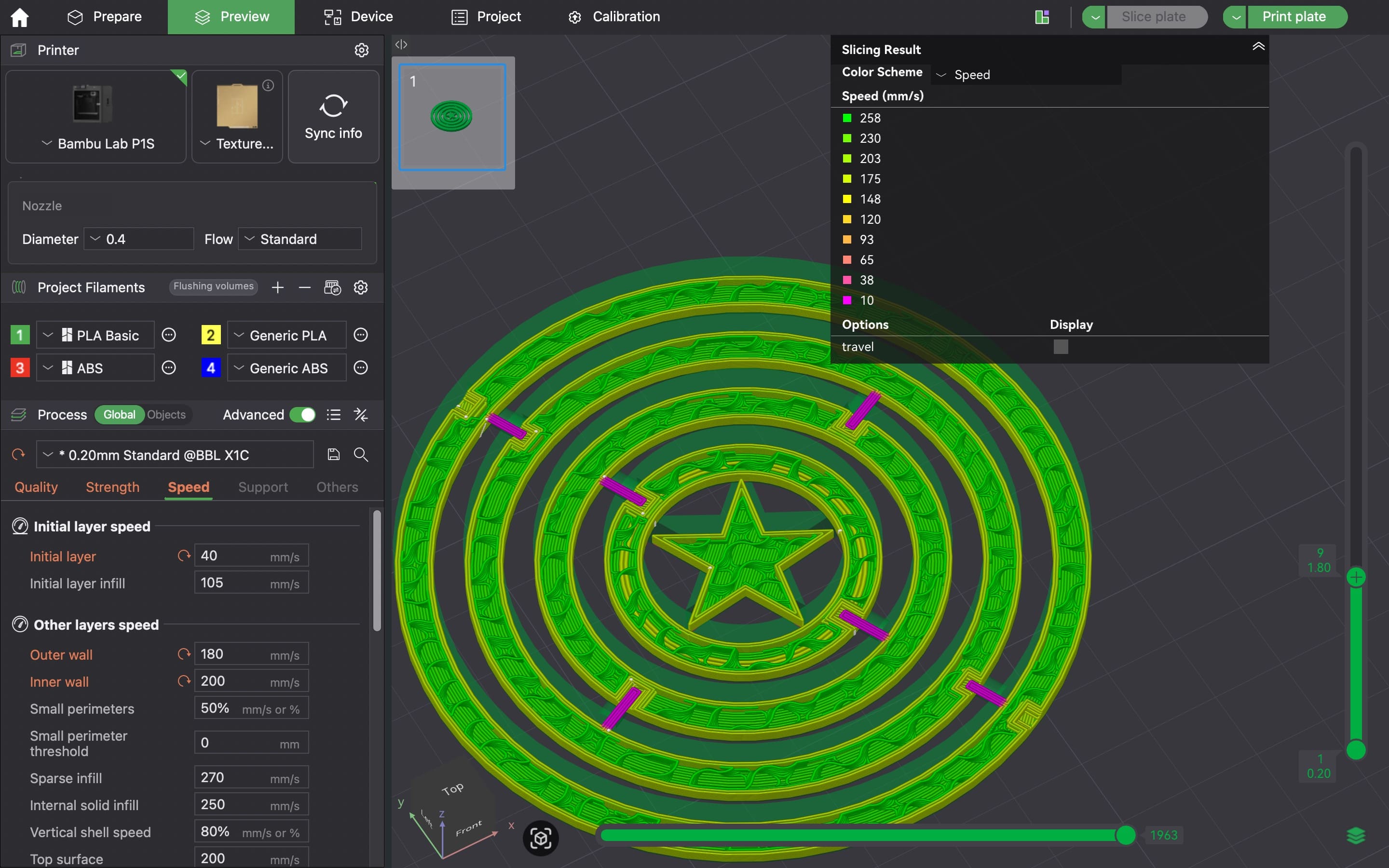This screenshot has width=1389, height=868.
Task: Save the process preset
Action: (333, 455)
